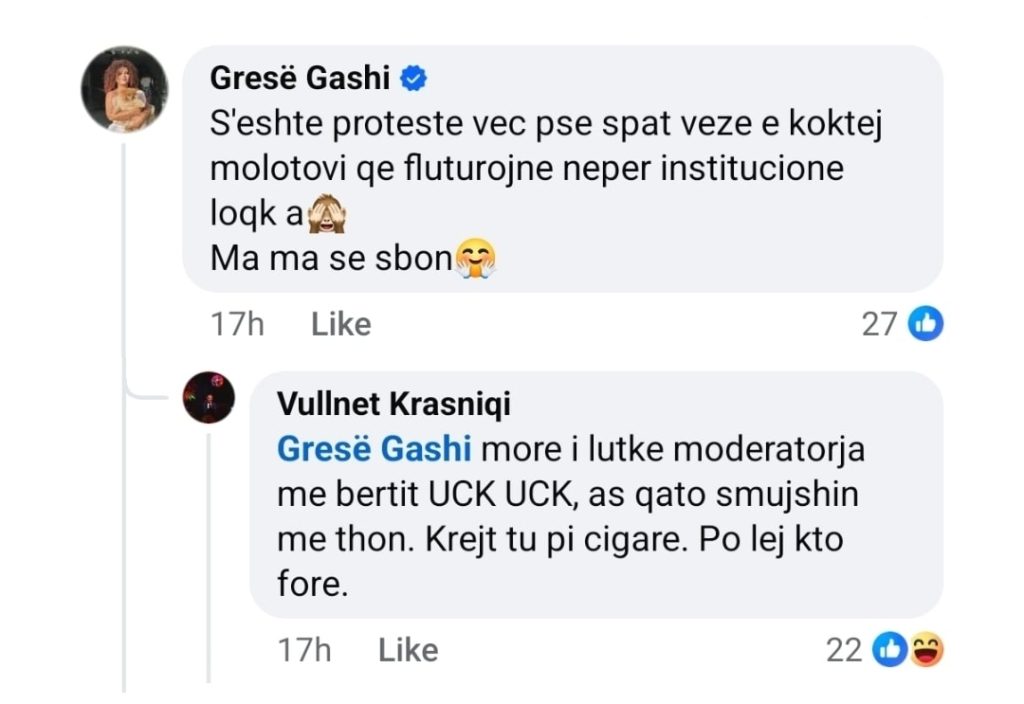Open the Vullnet Krasniqi author name link
The image size is (1024, 704).
coord(392,404)
